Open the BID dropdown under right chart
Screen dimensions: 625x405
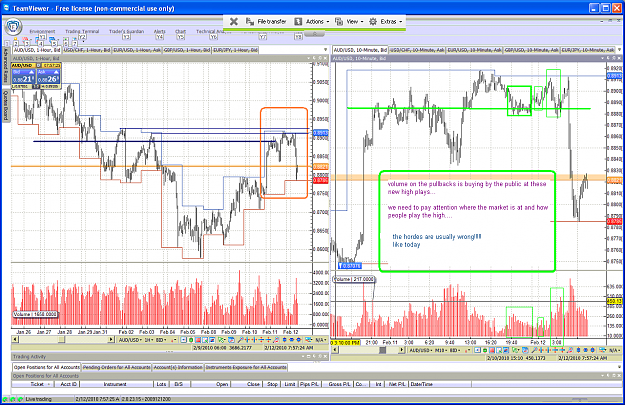pos(455,350)
